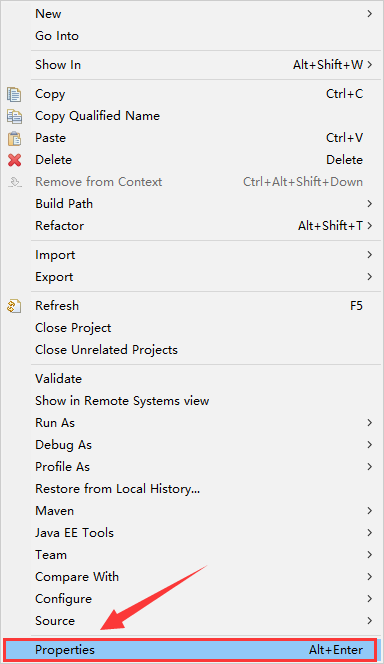Click the red Delete X icon
This screenshot has width=384, height=664.
14,160
